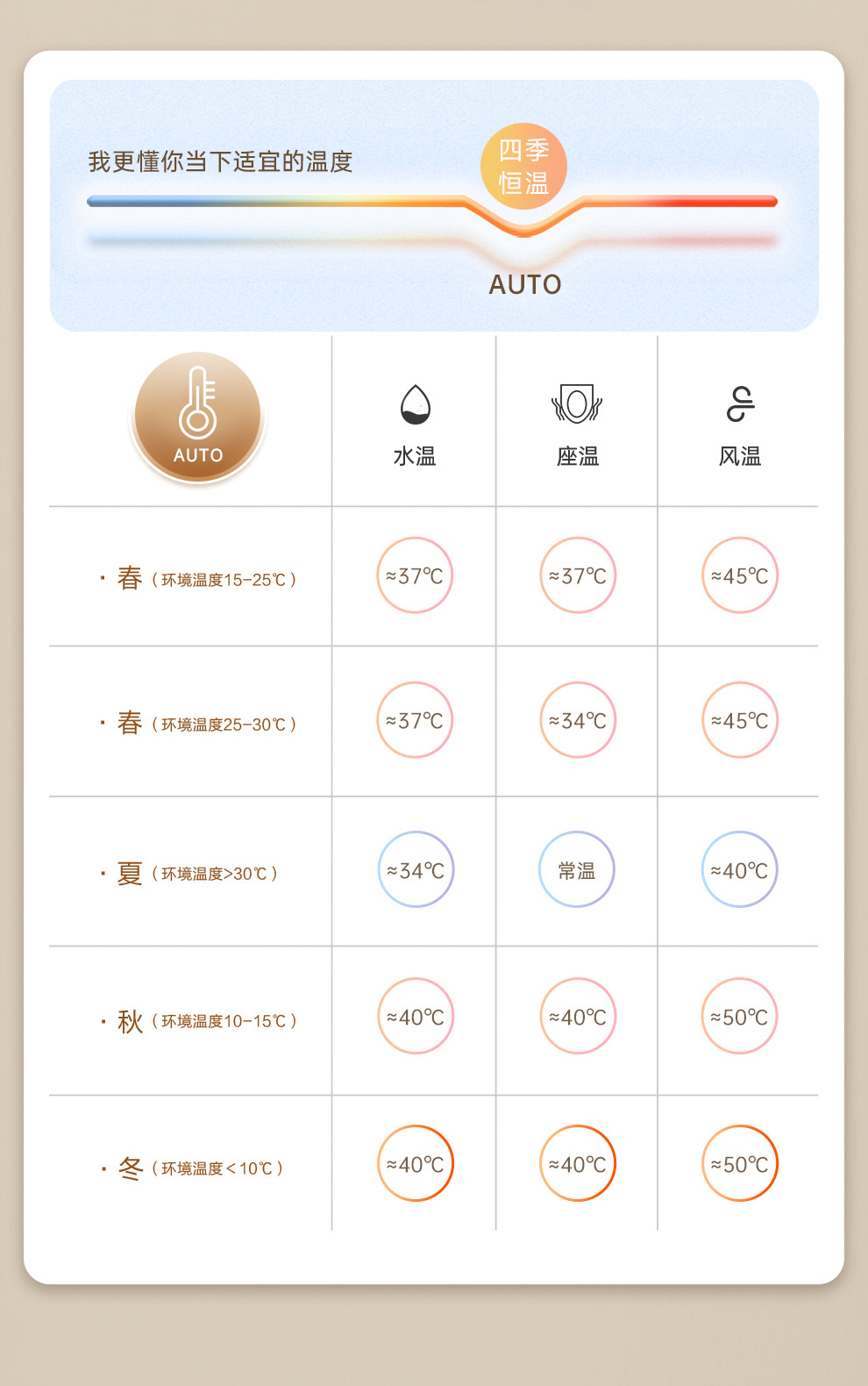Click the autumn ≈50℃ wind temperature circle
868x1386 pixels.
(740, 1017)
